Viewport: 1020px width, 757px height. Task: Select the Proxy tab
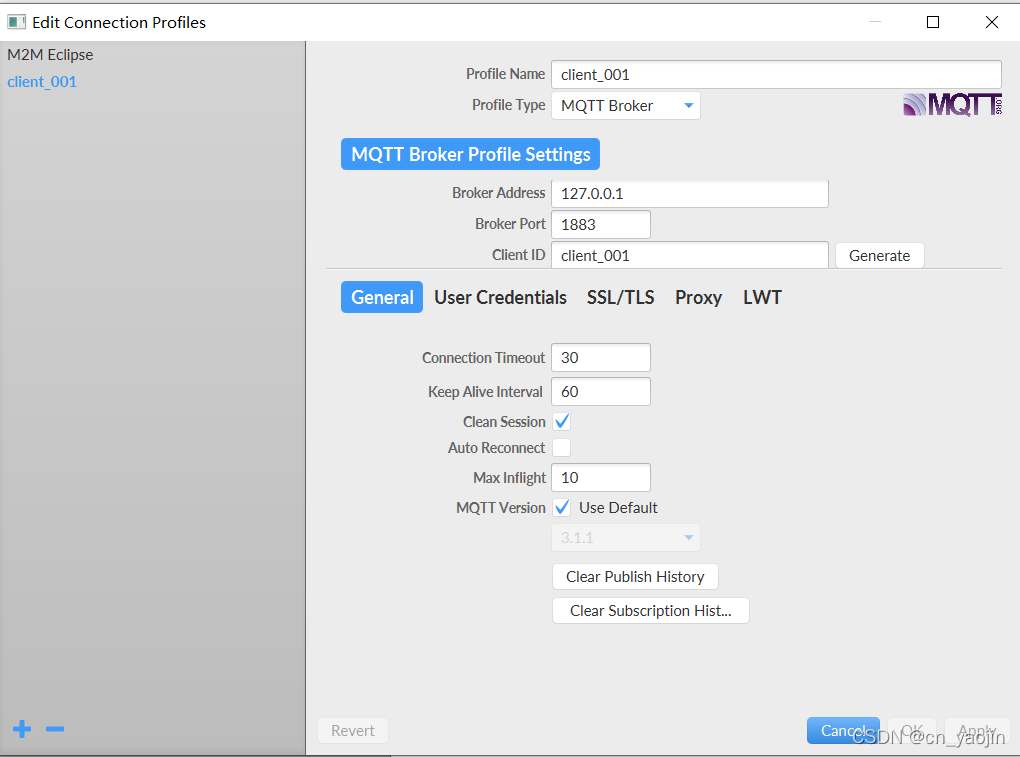(698, 298)
